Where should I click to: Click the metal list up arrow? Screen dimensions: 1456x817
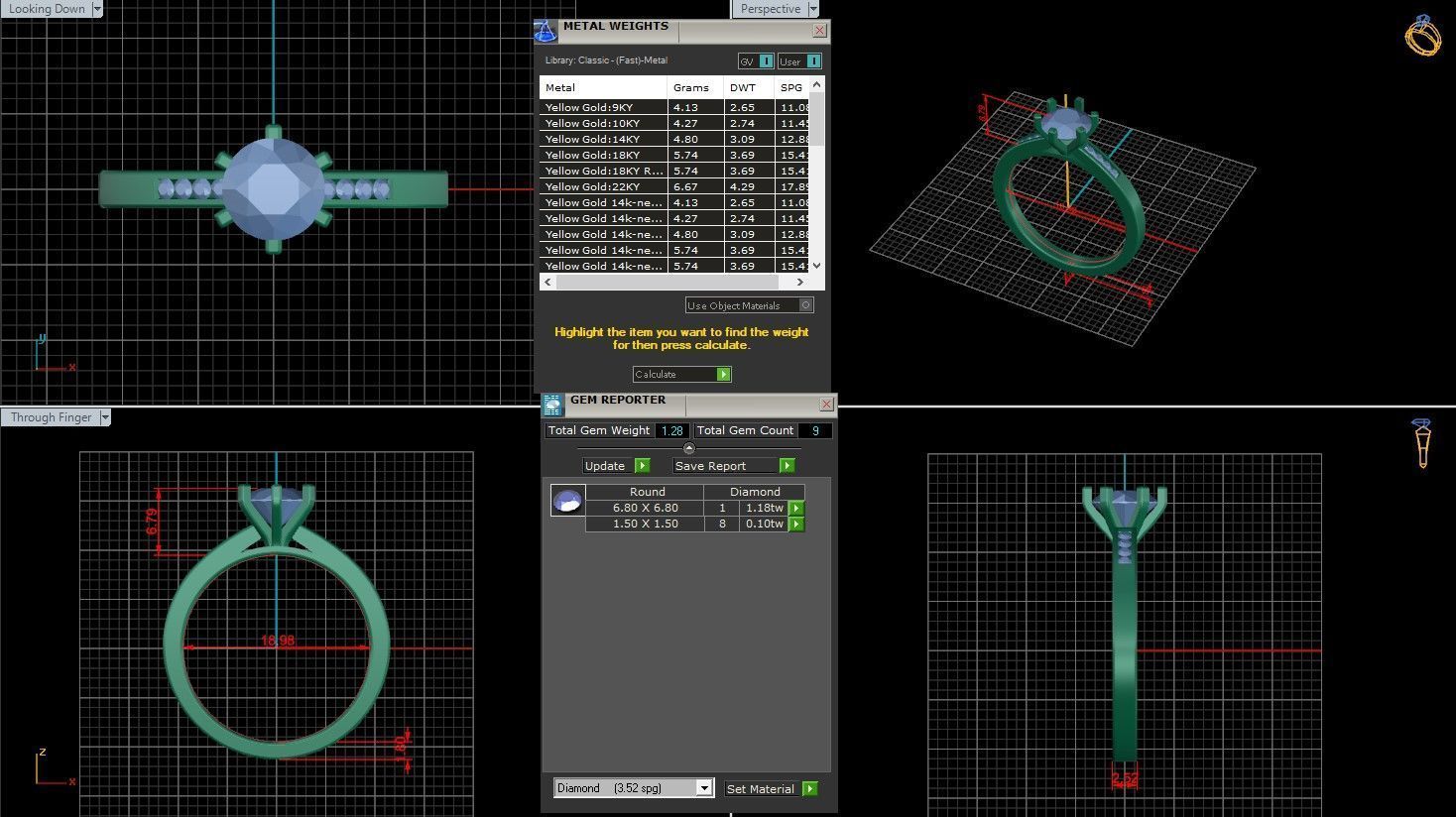(x=817, y=84)
